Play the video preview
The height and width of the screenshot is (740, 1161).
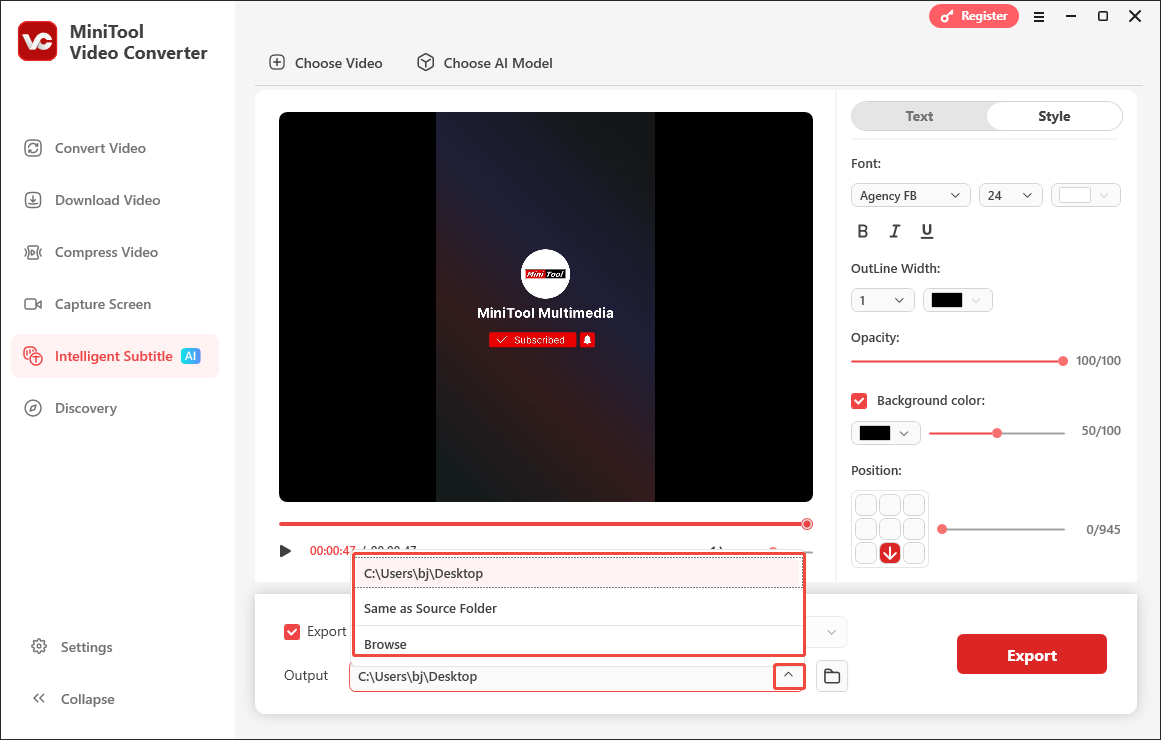click(x=285, y=550)
